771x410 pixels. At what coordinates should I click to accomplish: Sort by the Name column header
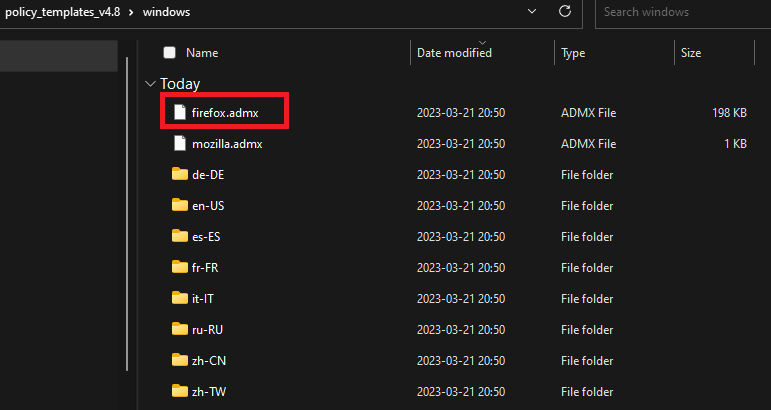pos(202,53)
